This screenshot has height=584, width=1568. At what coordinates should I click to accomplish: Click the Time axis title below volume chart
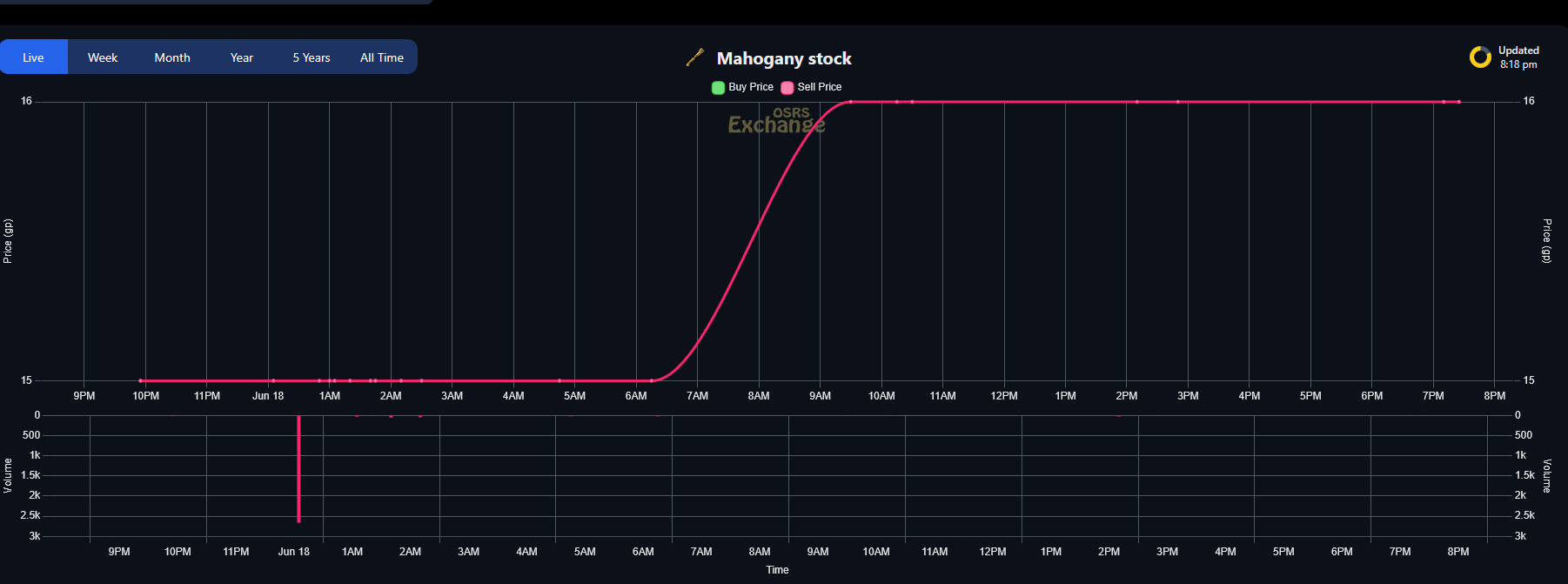click(777, 570)
